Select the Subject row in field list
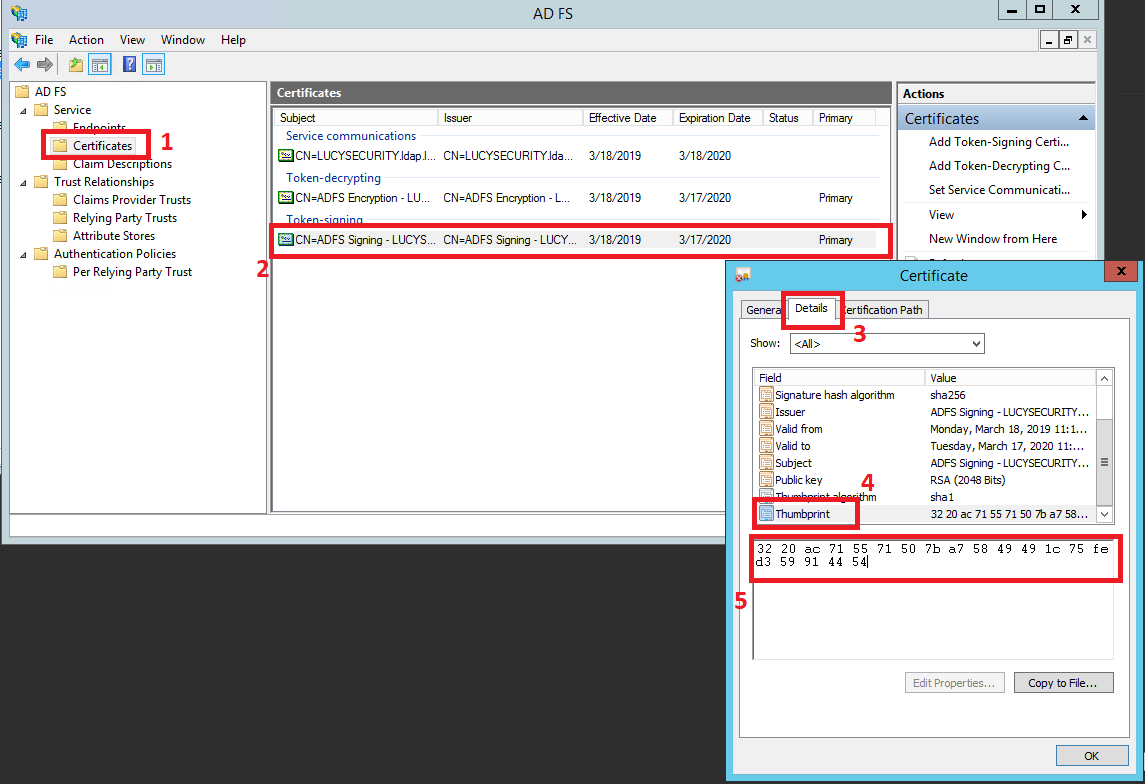This screenshot has width=1145, height=784. [924, 463]
